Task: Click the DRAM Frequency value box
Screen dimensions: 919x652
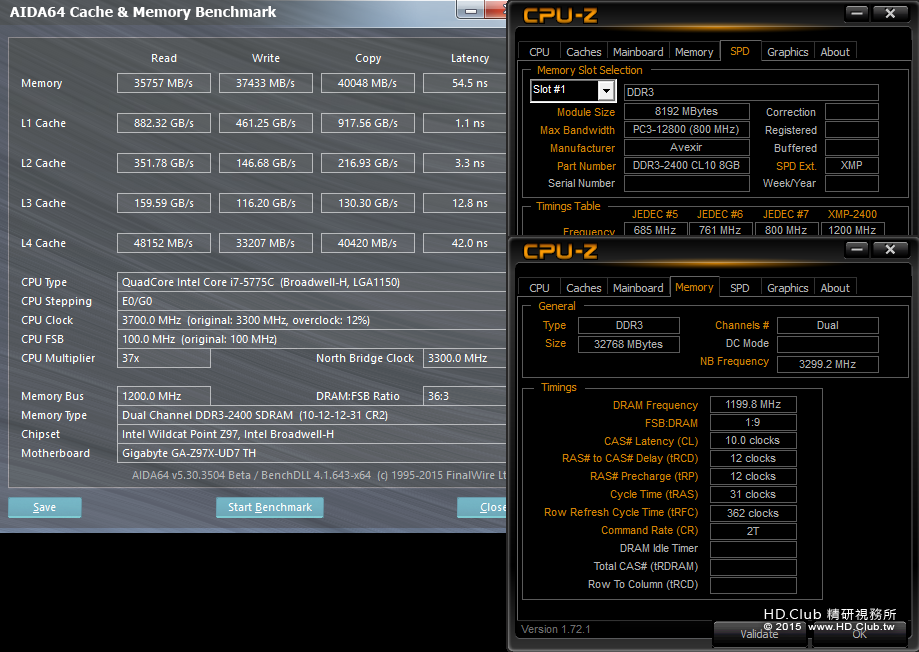Action: [753, 405]
